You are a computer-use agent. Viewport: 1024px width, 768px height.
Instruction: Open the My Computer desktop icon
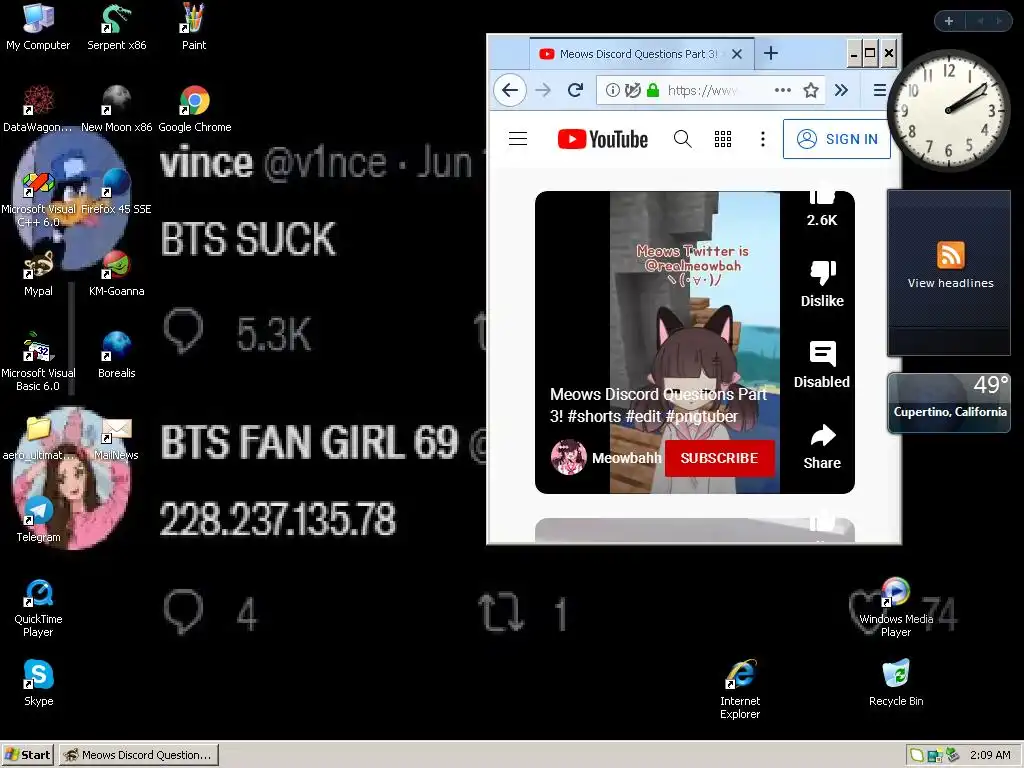38,27
